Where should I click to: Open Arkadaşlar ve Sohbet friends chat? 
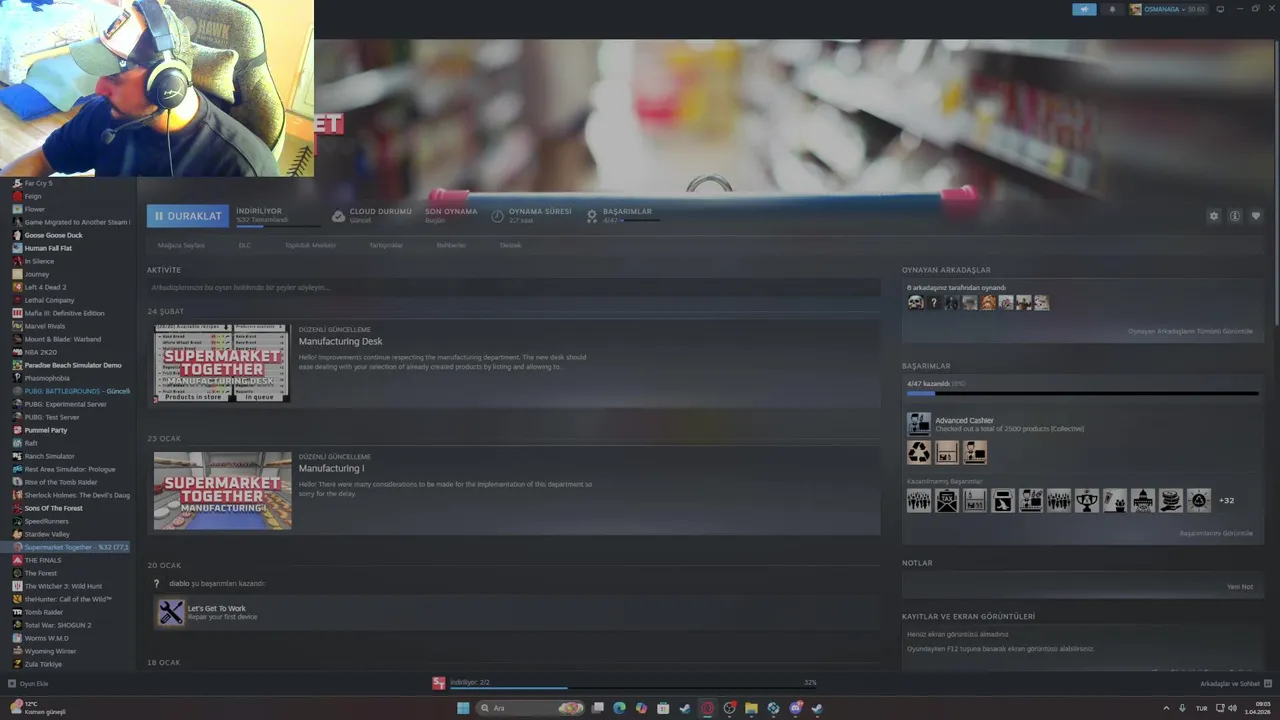(x=1235, y=684)
